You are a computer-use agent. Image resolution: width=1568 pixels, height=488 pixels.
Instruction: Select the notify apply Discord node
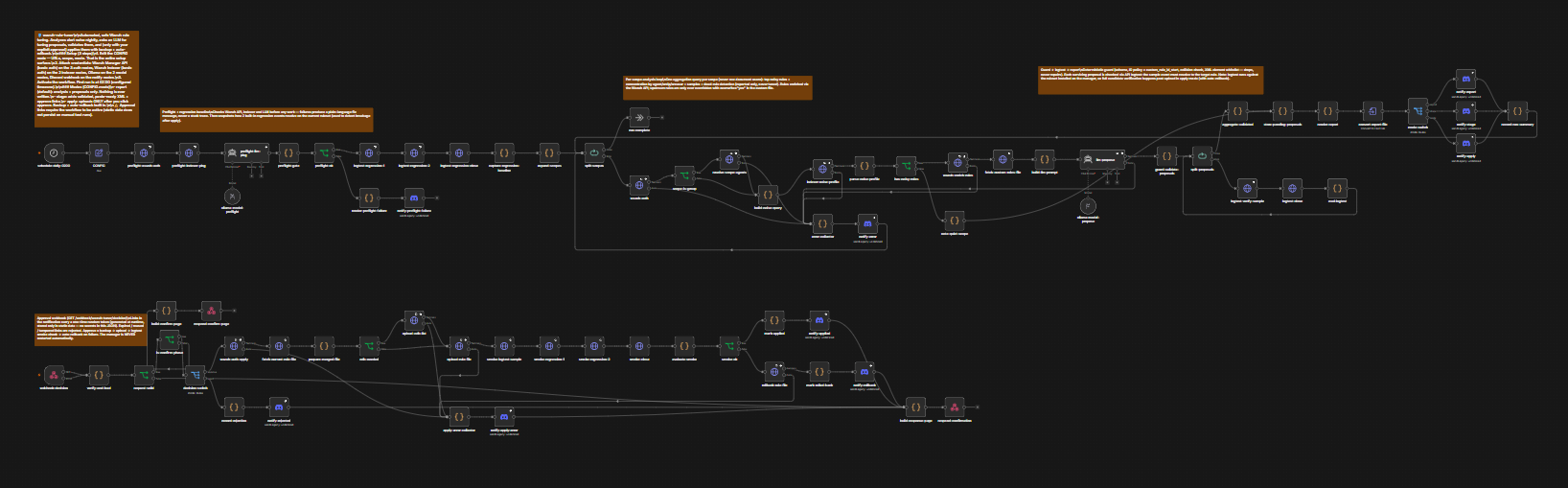coord(1465,144)
